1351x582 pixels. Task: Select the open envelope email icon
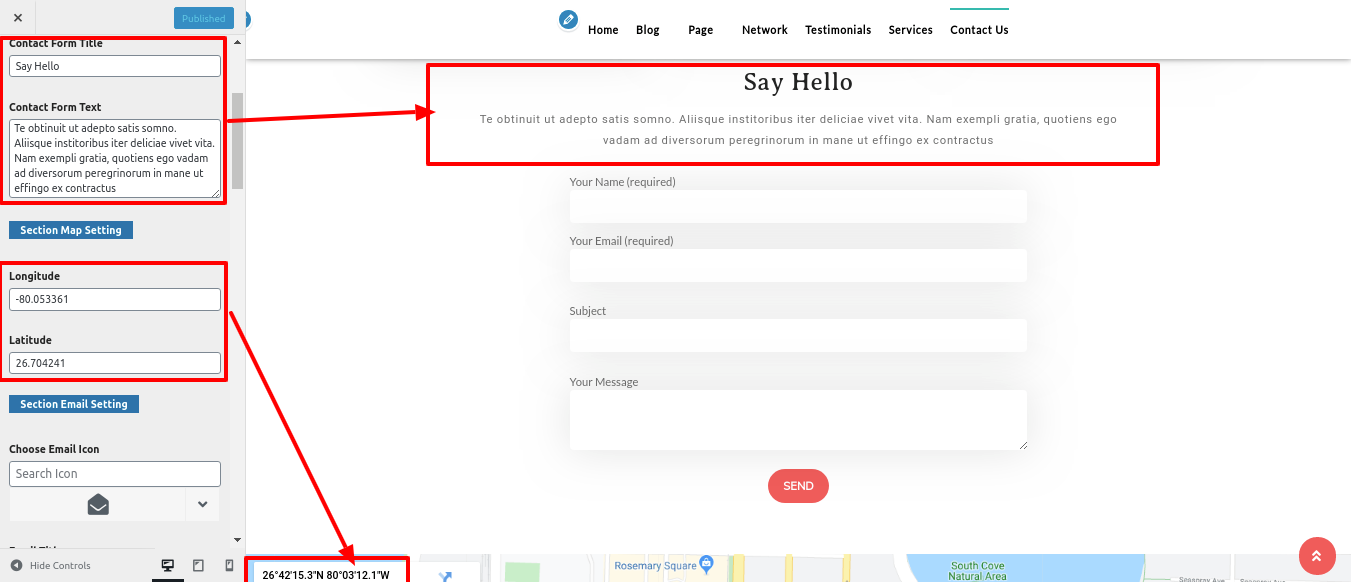click(x=98, y=504)
